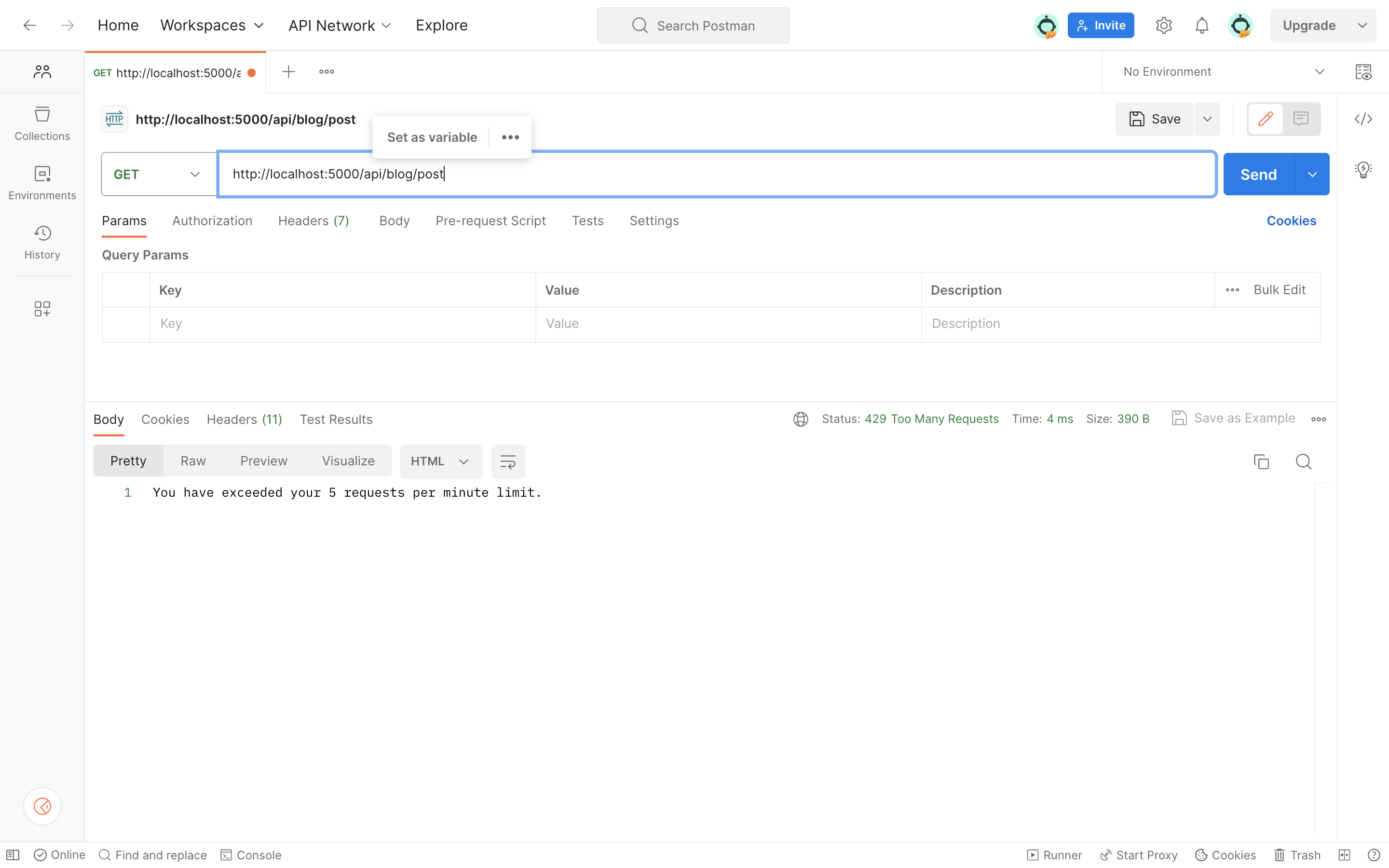The width and height of the screenshot is (1389, 868).
Task: Open the Console in status bar
Action: pyautogui.click(x=251, y=855)
